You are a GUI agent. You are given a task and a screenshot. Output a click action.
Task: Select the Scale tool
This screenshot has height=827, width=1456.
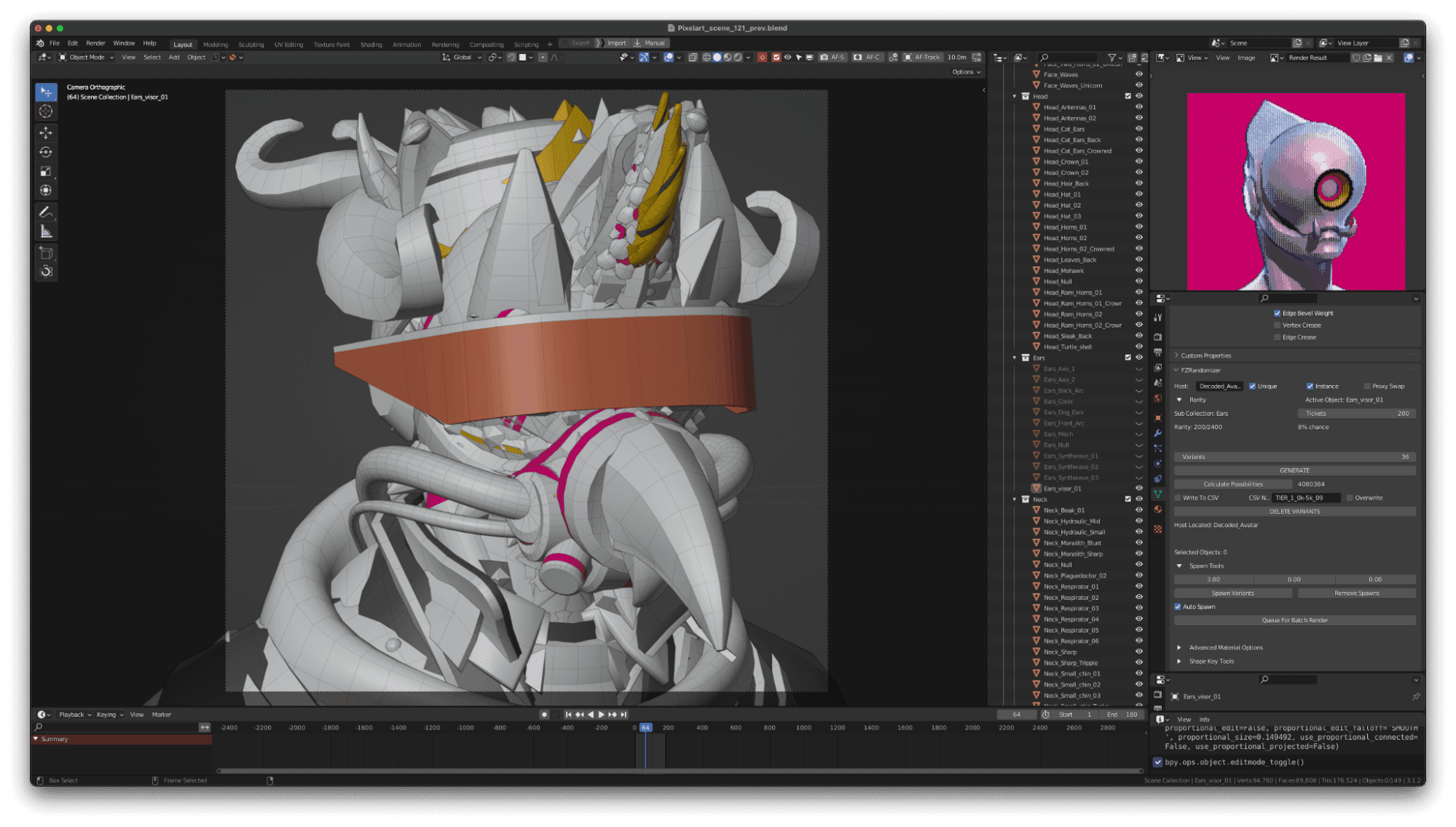(x=46, y=172)
